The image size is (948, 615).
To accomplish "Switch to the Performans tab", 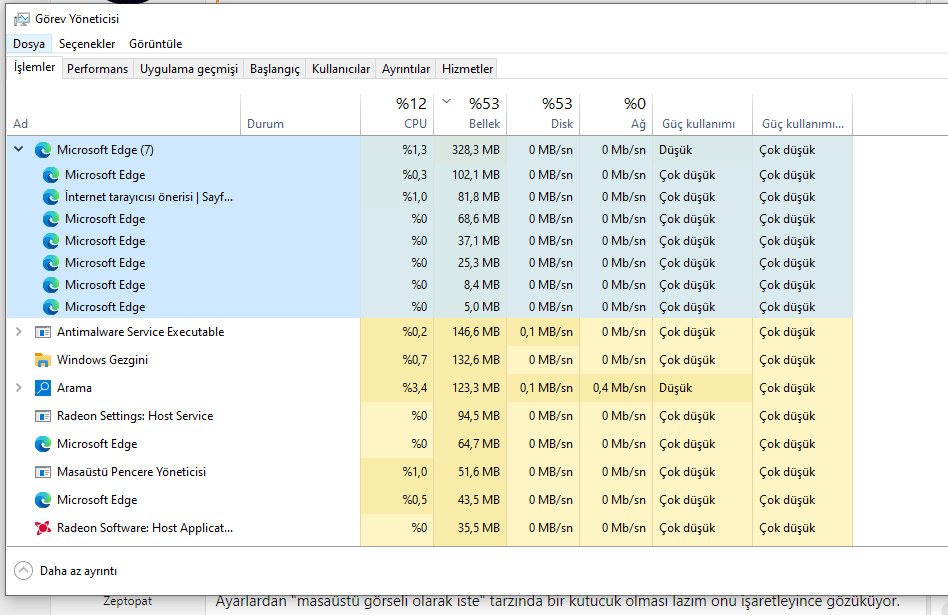I will pyautogui.click(x=98, y=69).
